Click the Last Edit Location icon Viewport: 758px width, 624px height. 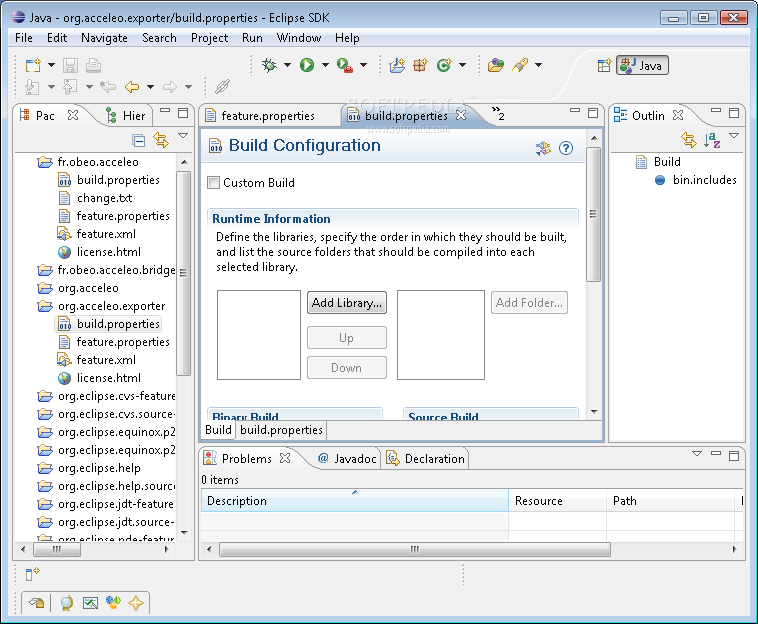click(x=108, y=87)
